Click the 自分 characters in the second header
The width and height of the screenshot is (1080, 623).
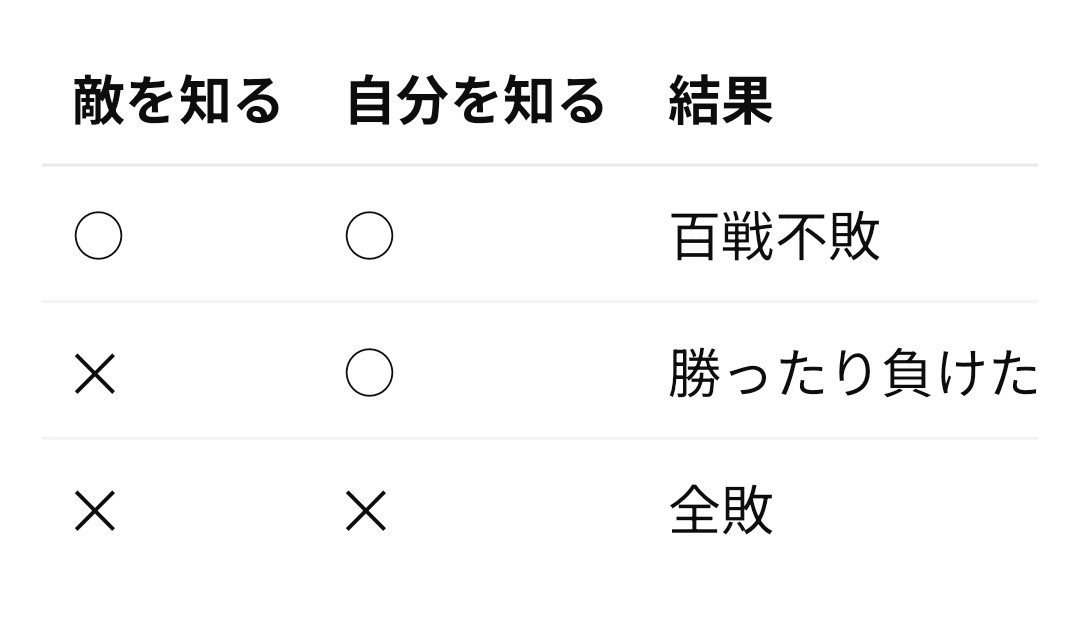tap(395, 102)
